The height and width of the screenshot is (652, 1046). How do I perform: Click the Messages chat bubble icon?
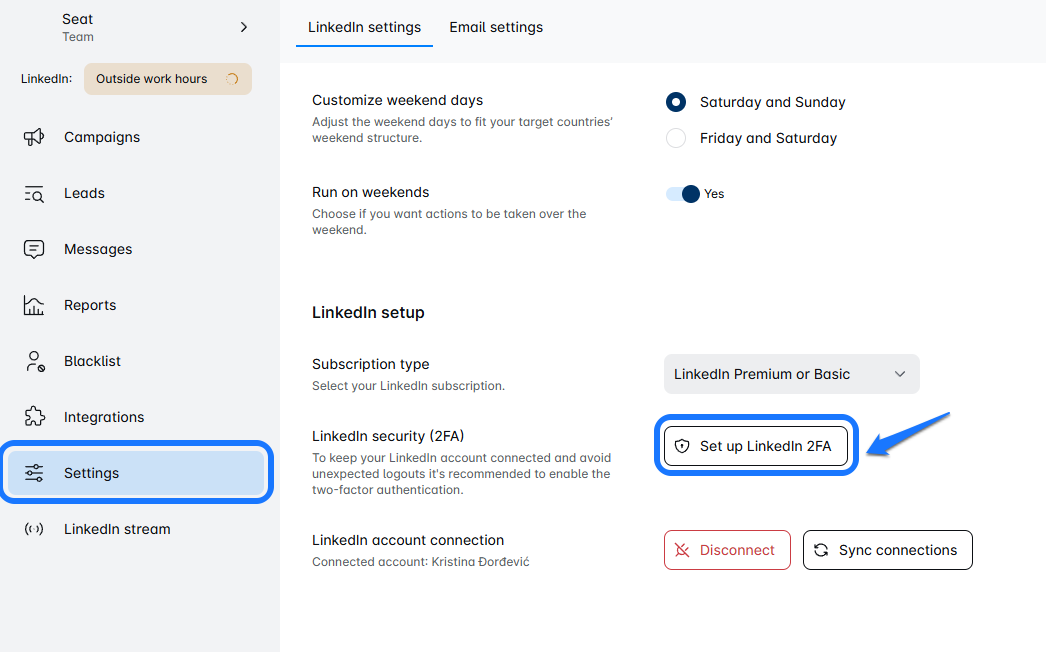34,250
